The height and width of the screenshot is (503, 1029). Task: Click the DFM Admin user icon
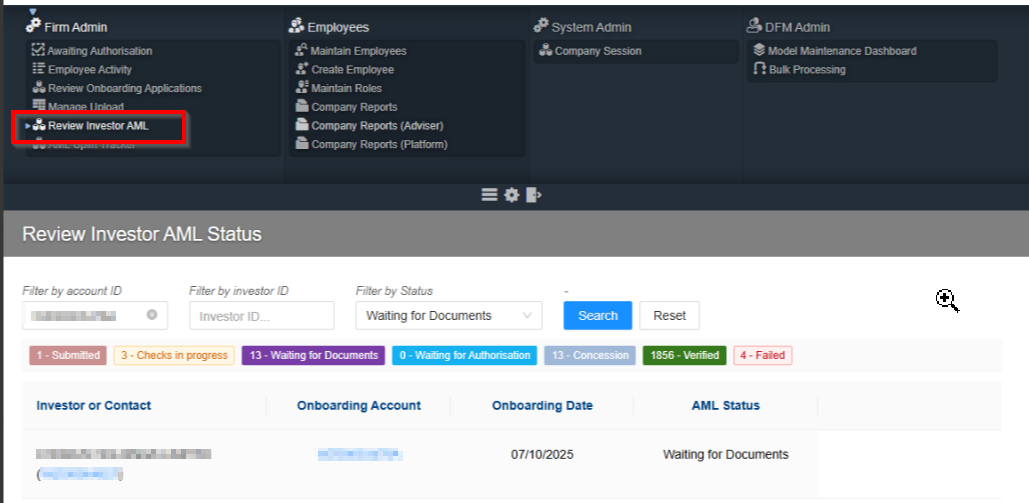(754, 26)
